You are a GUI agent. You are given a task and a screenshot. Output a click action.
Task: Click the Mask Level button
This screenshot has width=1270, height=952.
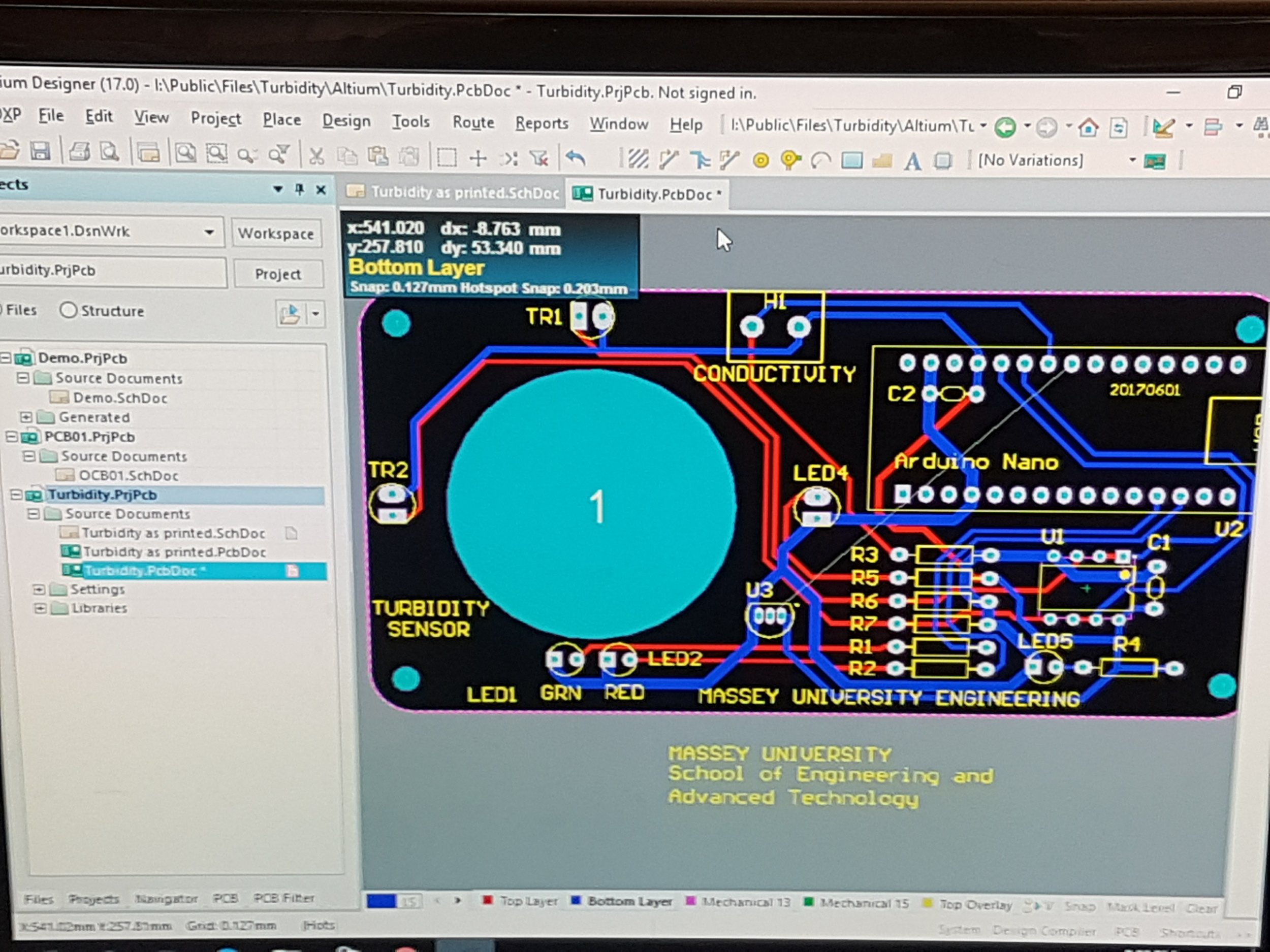click(x=1141, y=907)
